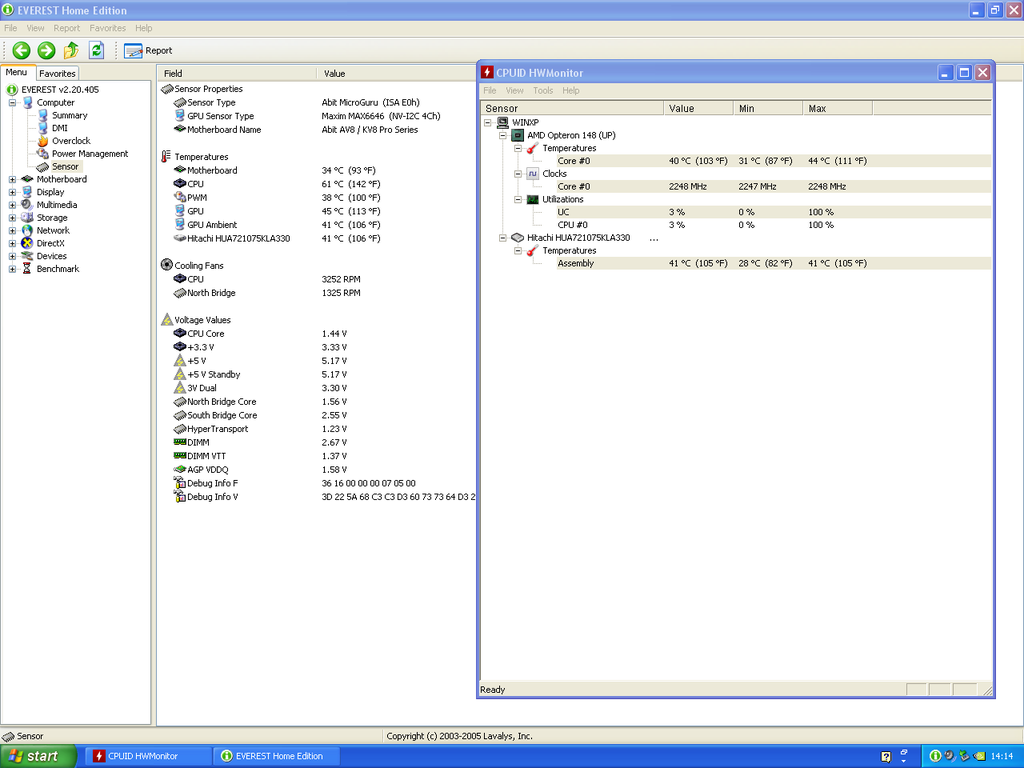Click the Up folder toolbar icon
The image size is (1024, 768).
71,50
